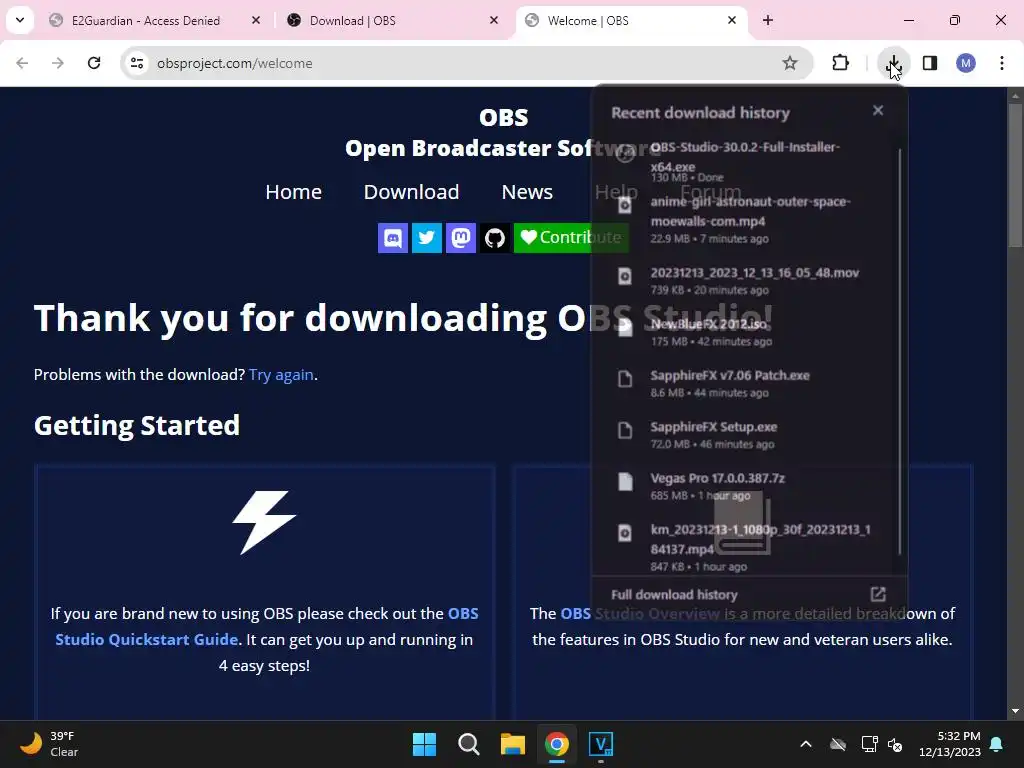The height and width of the screenshot is (768, 1024).
Task: Open the tab search dropdown arrow
Action: [x=20, y=20]
